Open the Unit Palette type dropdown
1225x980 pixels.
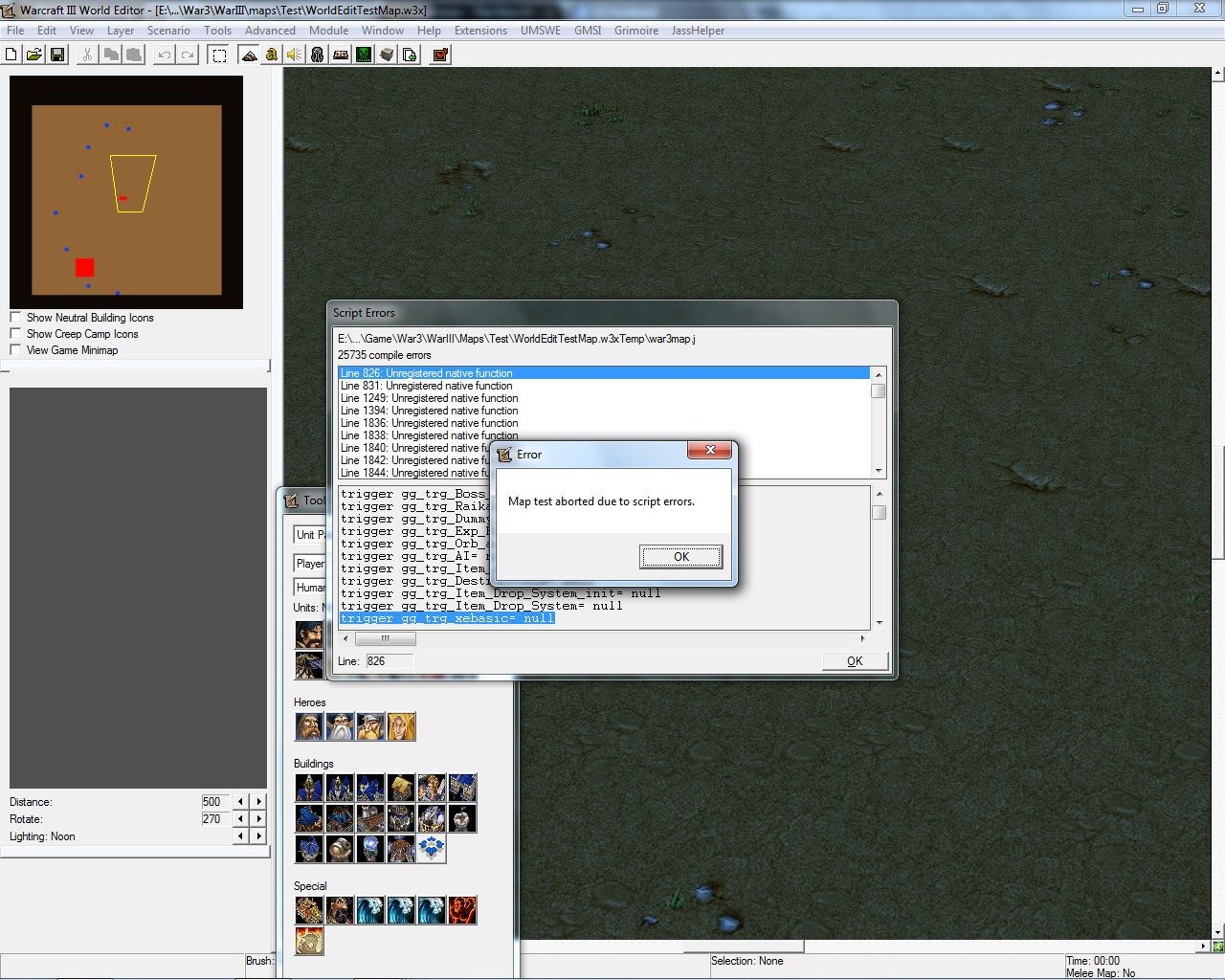[310, 535]
